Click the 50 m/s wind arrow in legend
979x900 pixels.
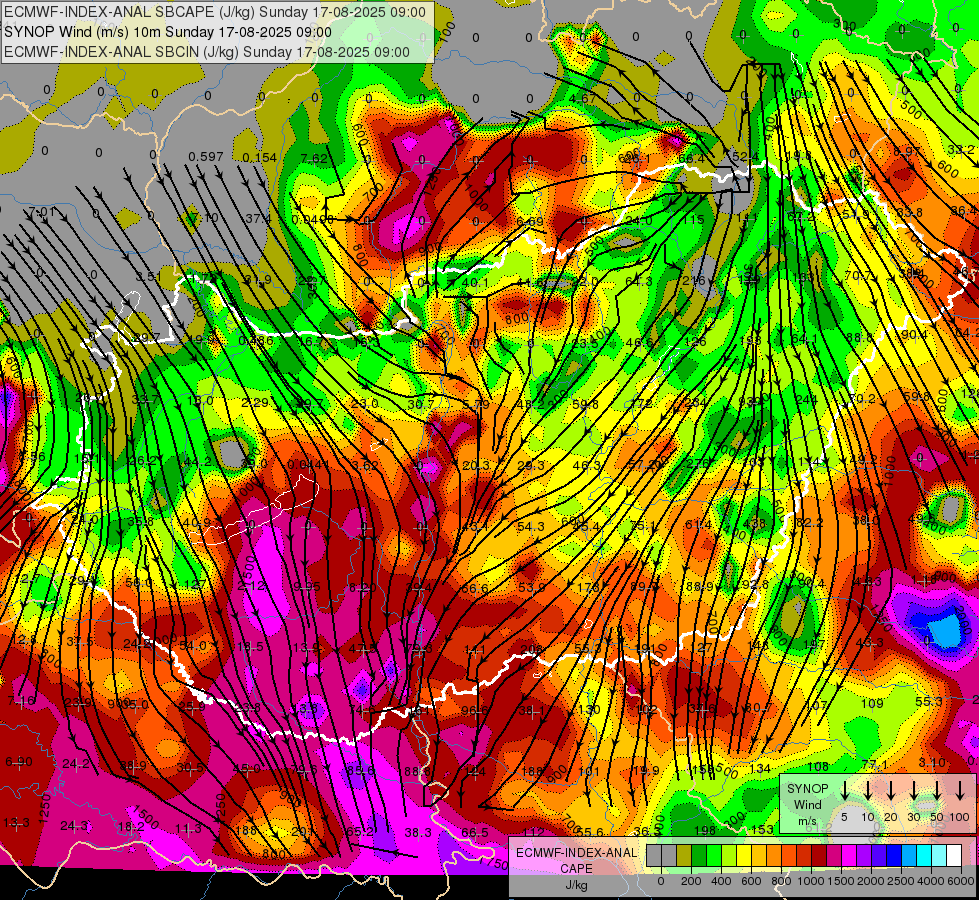coord(937,791)
